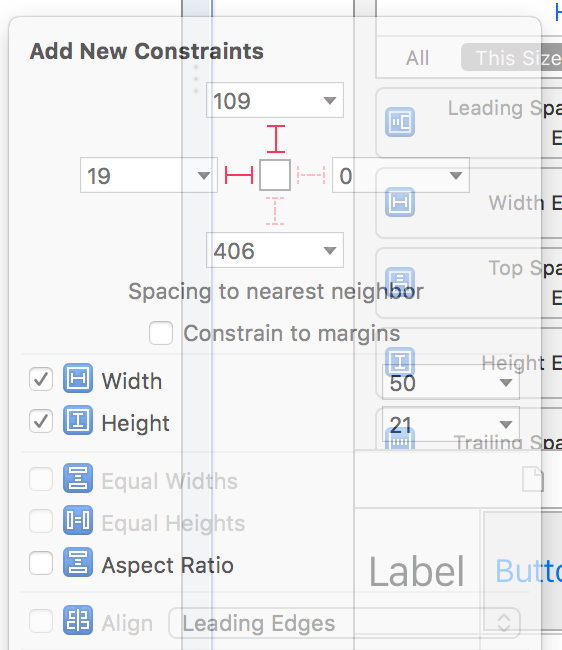
Task: Check the Aspect Ratio checkbox
Action: pos(41,563)
